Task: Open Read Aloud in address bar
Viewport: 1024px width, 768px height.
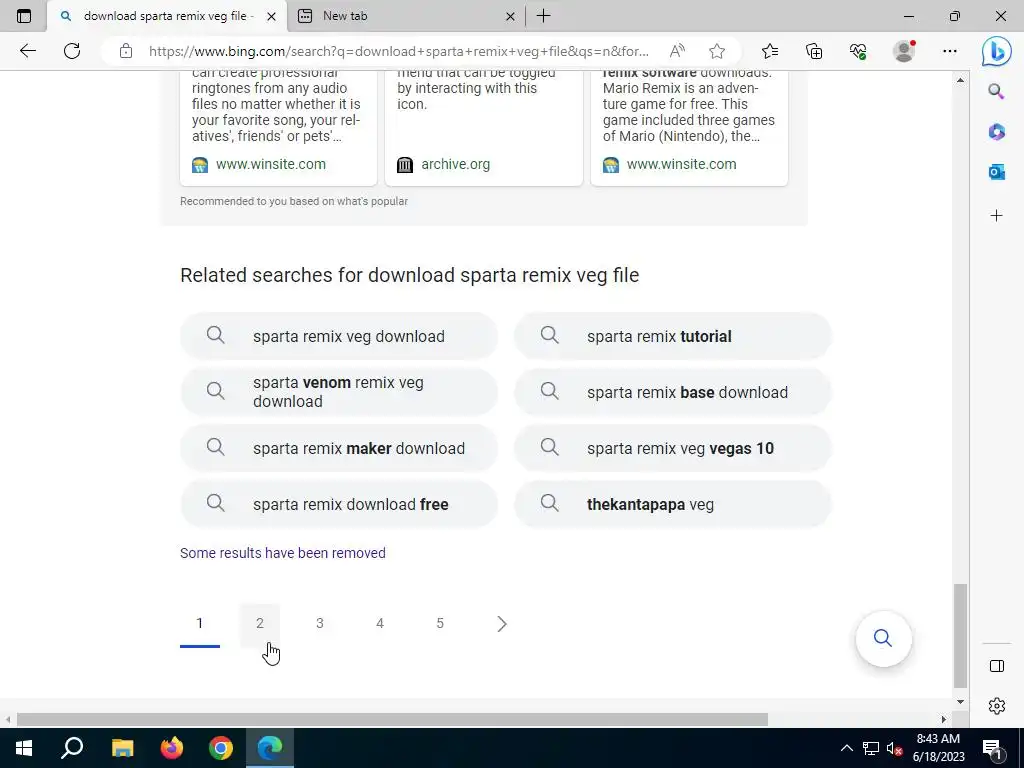Action: pos(677,51)
